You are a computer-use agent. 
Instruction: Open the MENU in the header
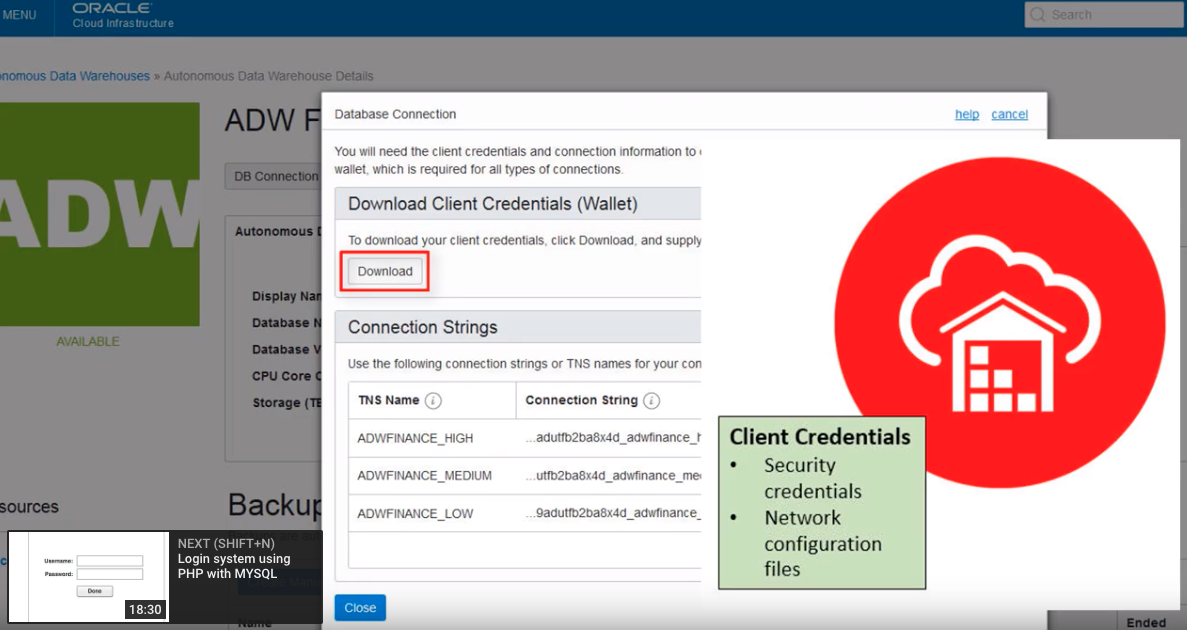(x=19, y=14)
